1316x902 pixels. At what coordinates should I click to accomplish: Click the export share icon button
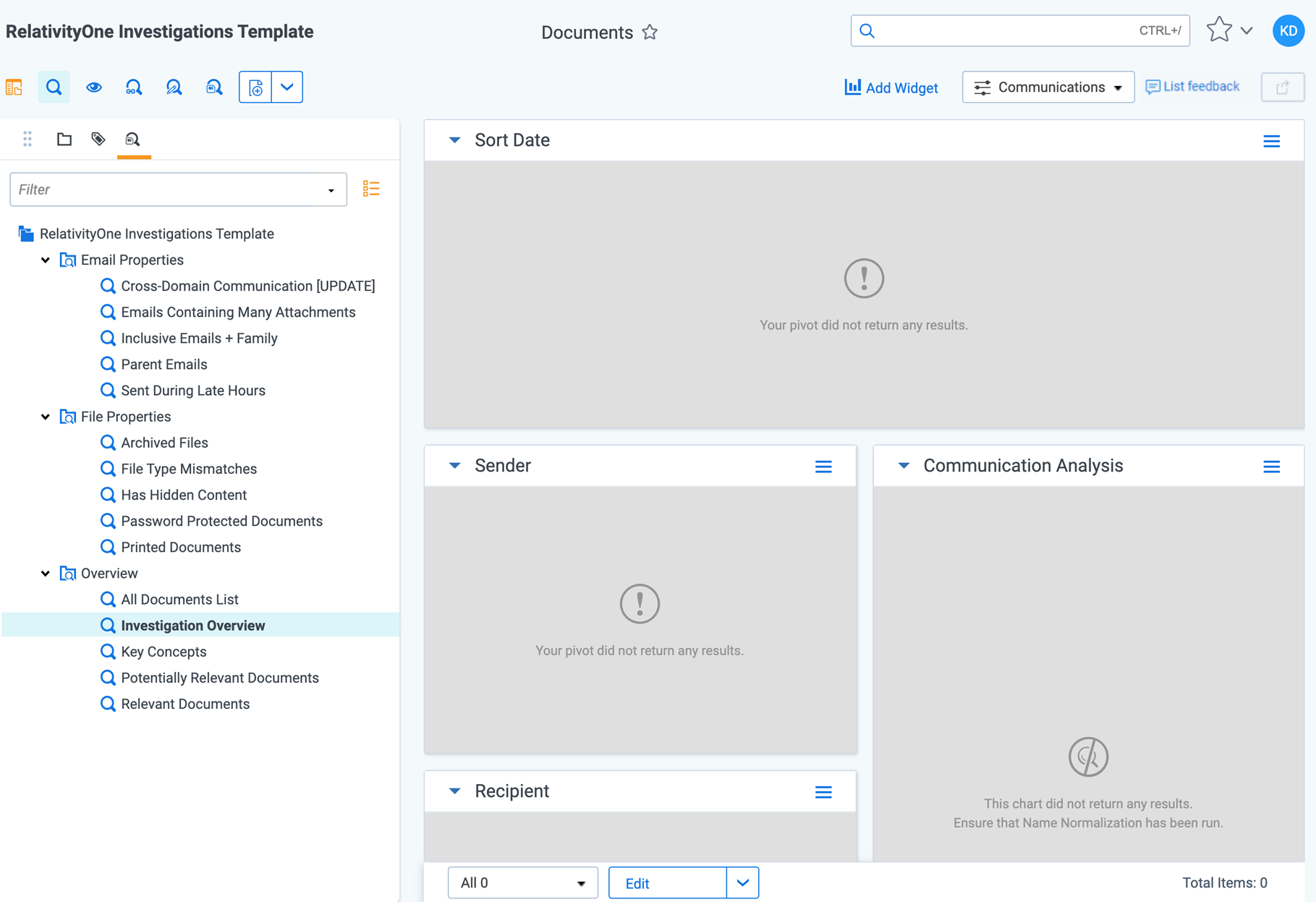coord(1283,88)
